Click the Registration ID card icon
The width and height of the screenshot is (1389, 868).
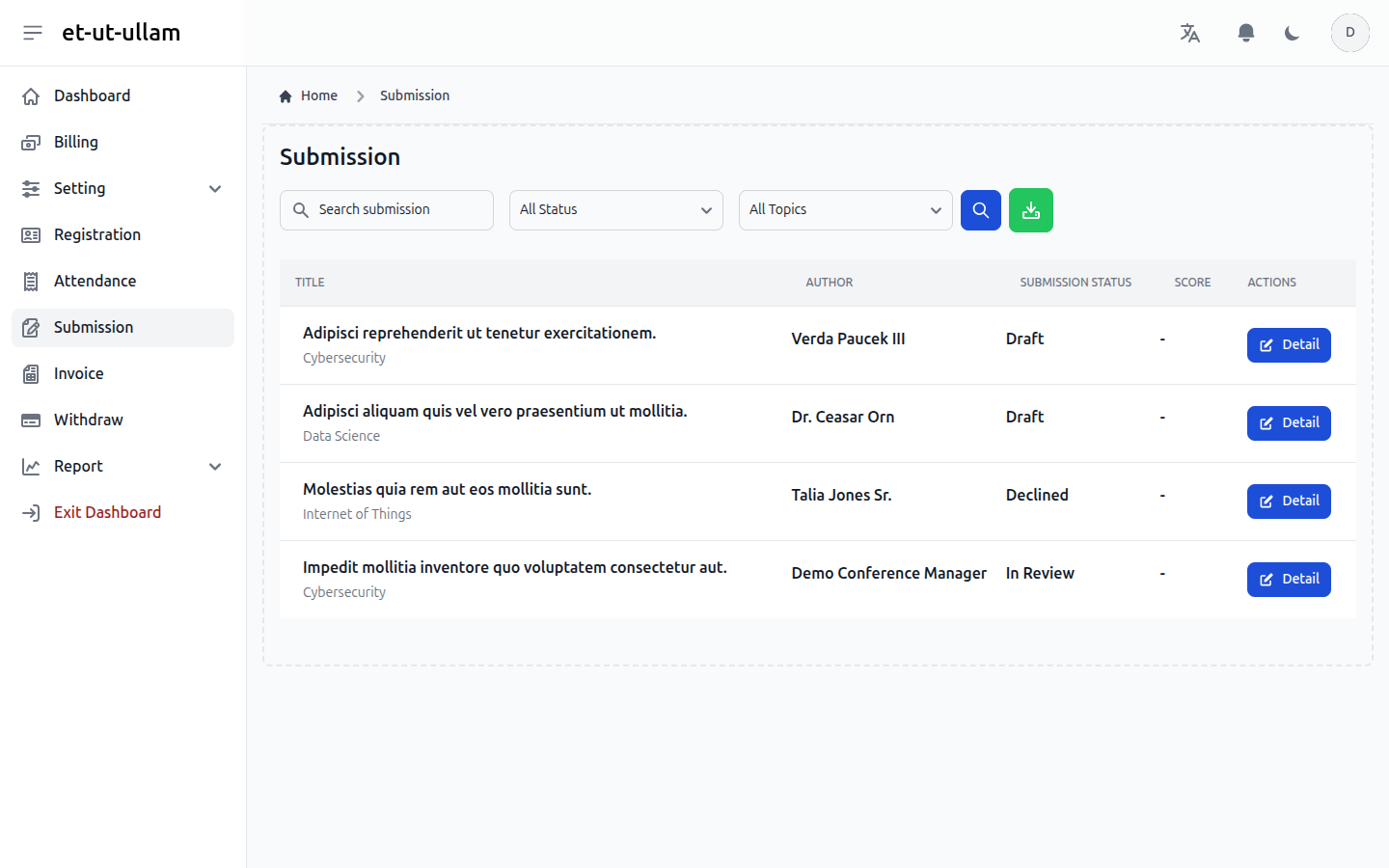point(31,235)
